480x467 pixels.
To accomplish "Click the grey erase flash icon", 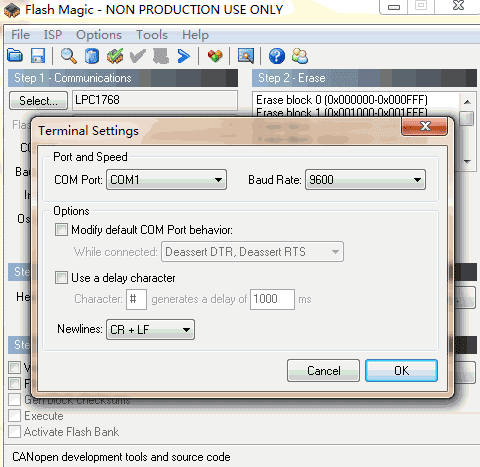I will [161, 56].
